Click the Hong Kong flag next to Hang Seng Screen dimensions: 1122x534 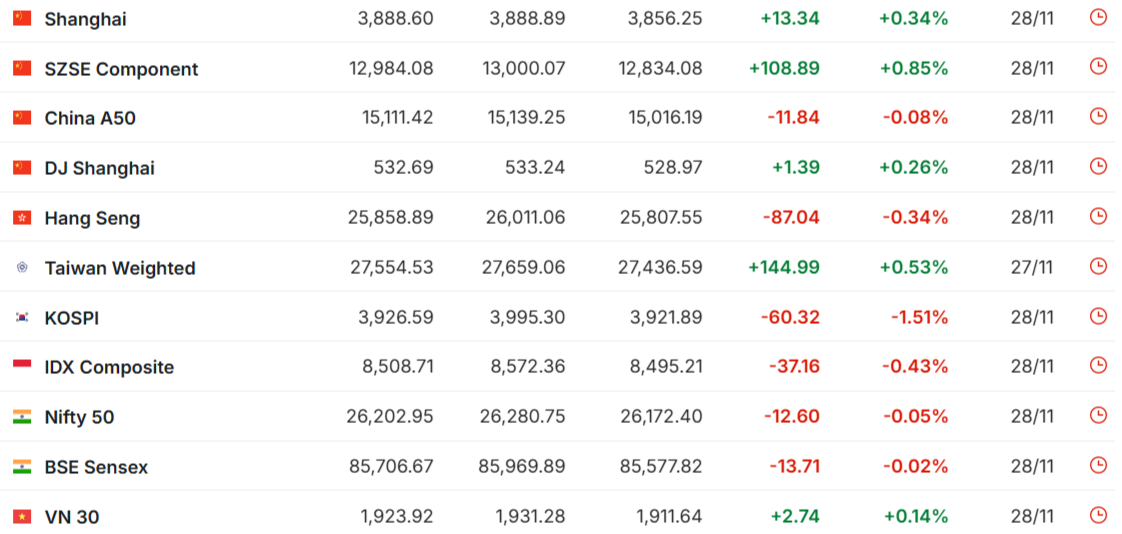click(22, 218)
